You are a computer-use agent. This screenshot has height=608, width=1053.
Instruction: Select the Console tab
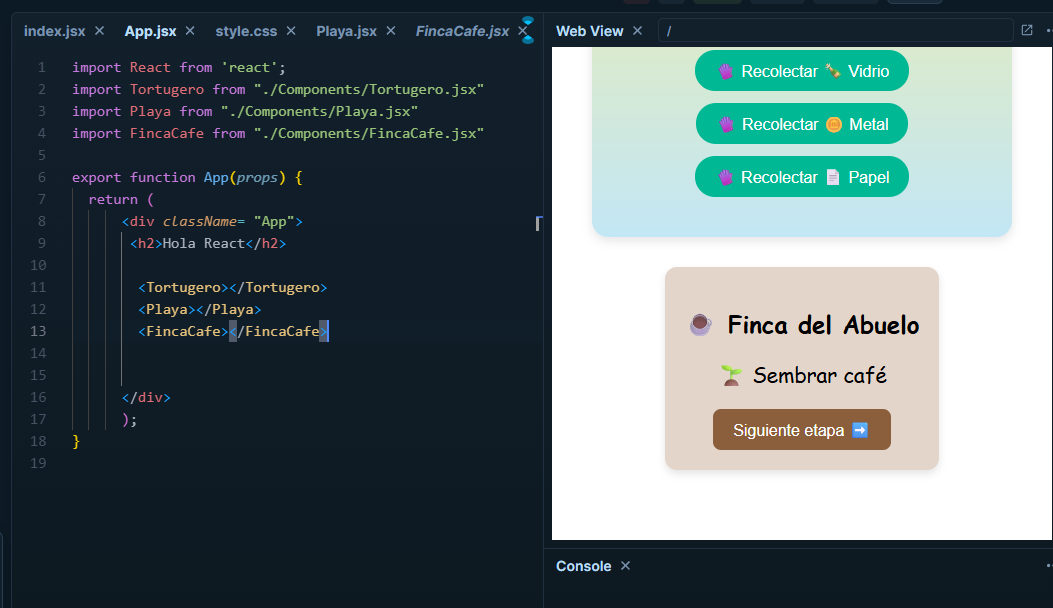(x=584, y=566)
